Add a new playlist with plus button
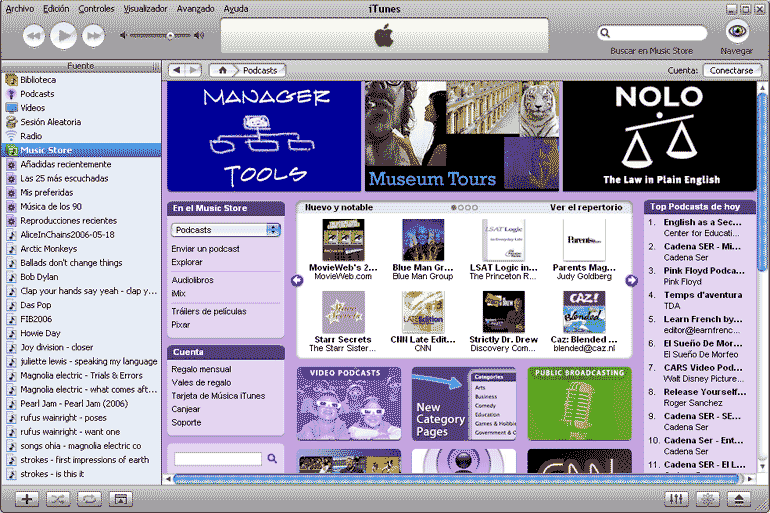 (x=27, y=499)
